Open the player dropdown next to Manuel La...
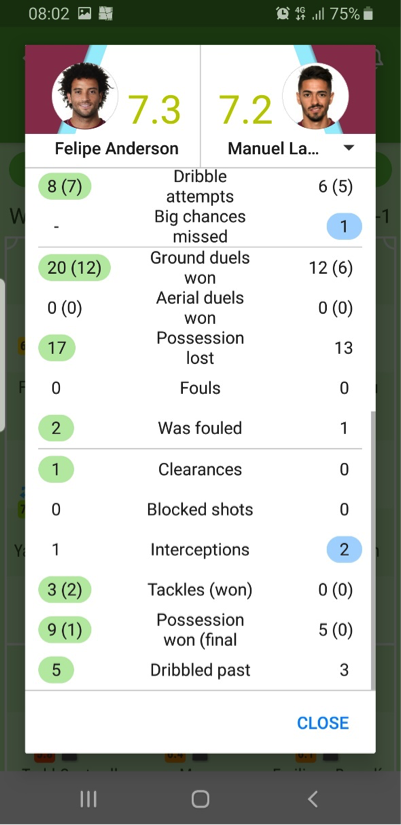This screenshot has height=825, width=401. (348, 148)
